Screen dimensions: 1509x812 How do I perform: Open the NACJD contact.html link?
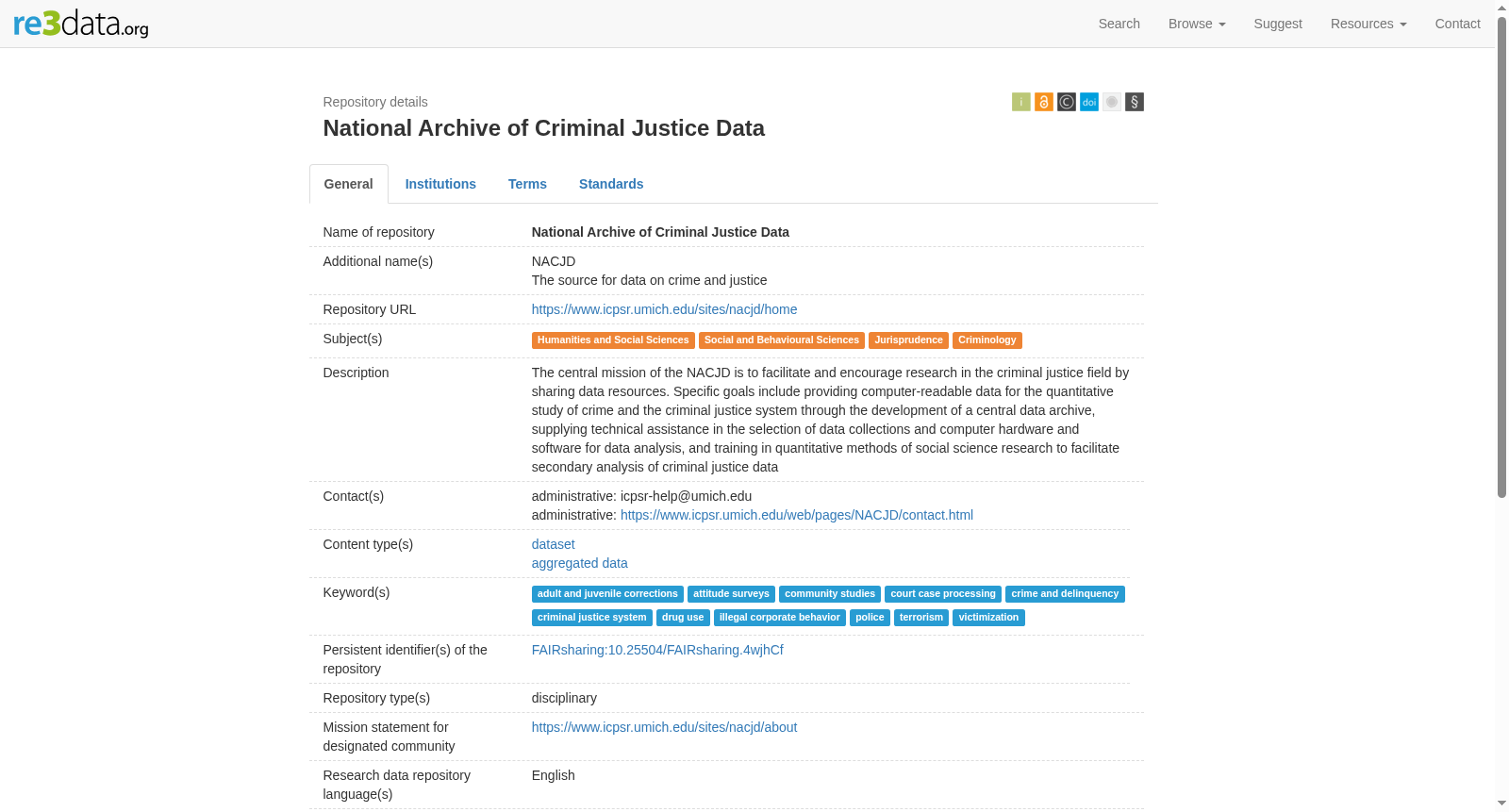[797, 515]
